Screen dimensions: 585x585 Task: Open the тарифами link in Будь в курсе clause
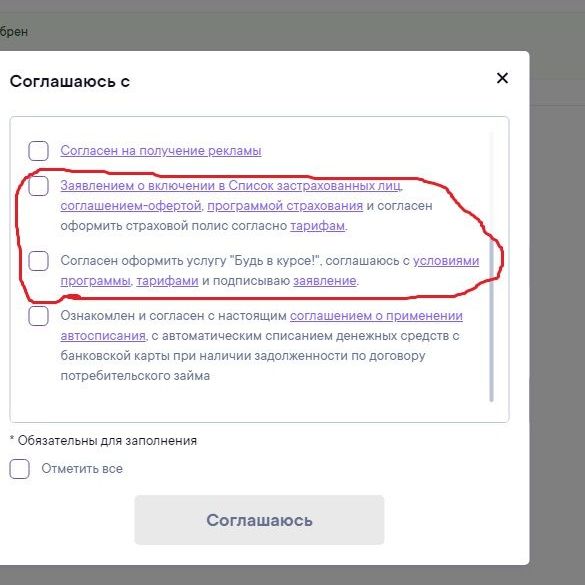pos(167,281)
